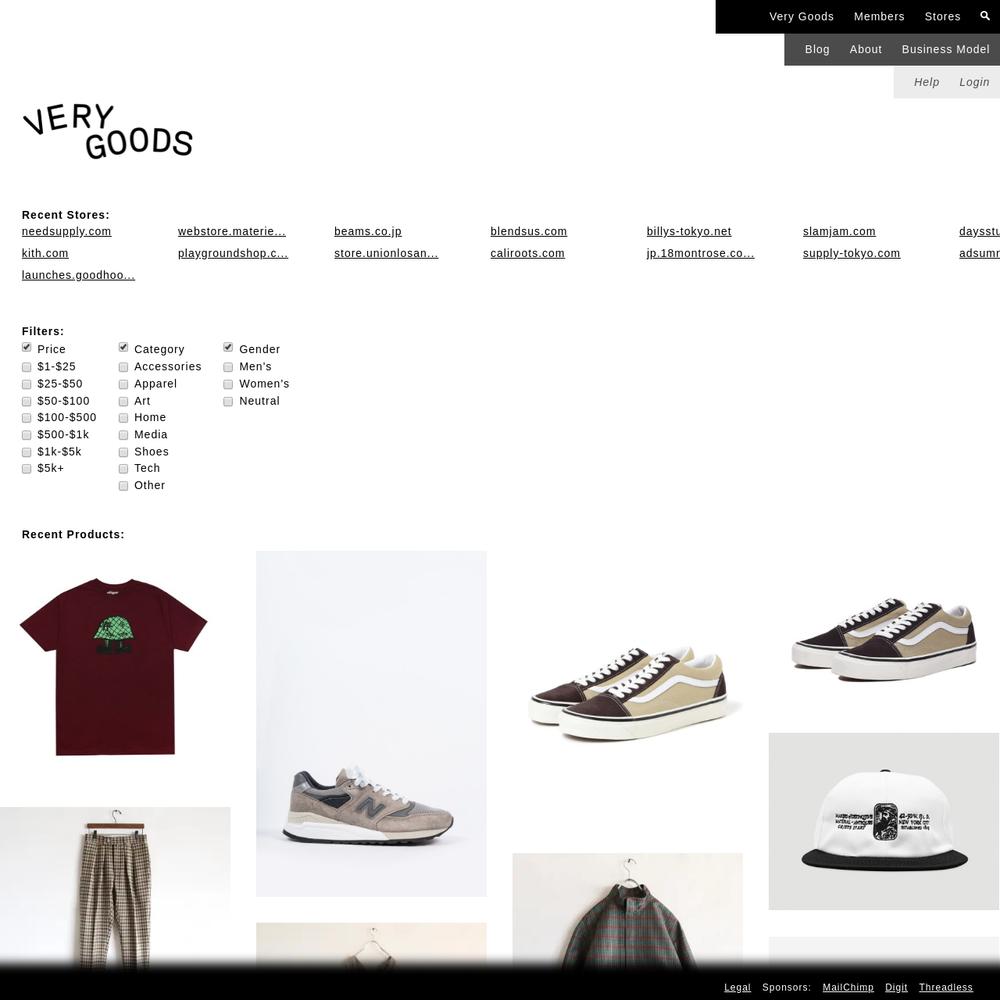Open the Members menu item
The image size is (1000, 1000).
pyautogui.click(x=879, y=17)
